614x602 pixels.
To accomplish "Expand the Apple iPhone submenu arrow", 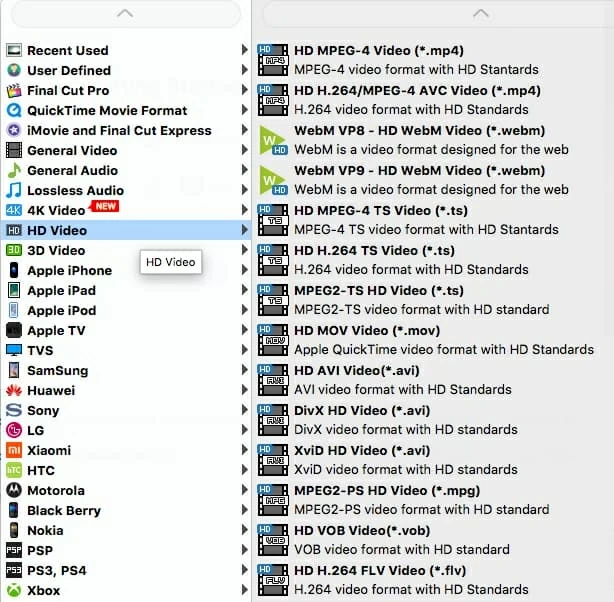I will point(244,270).
